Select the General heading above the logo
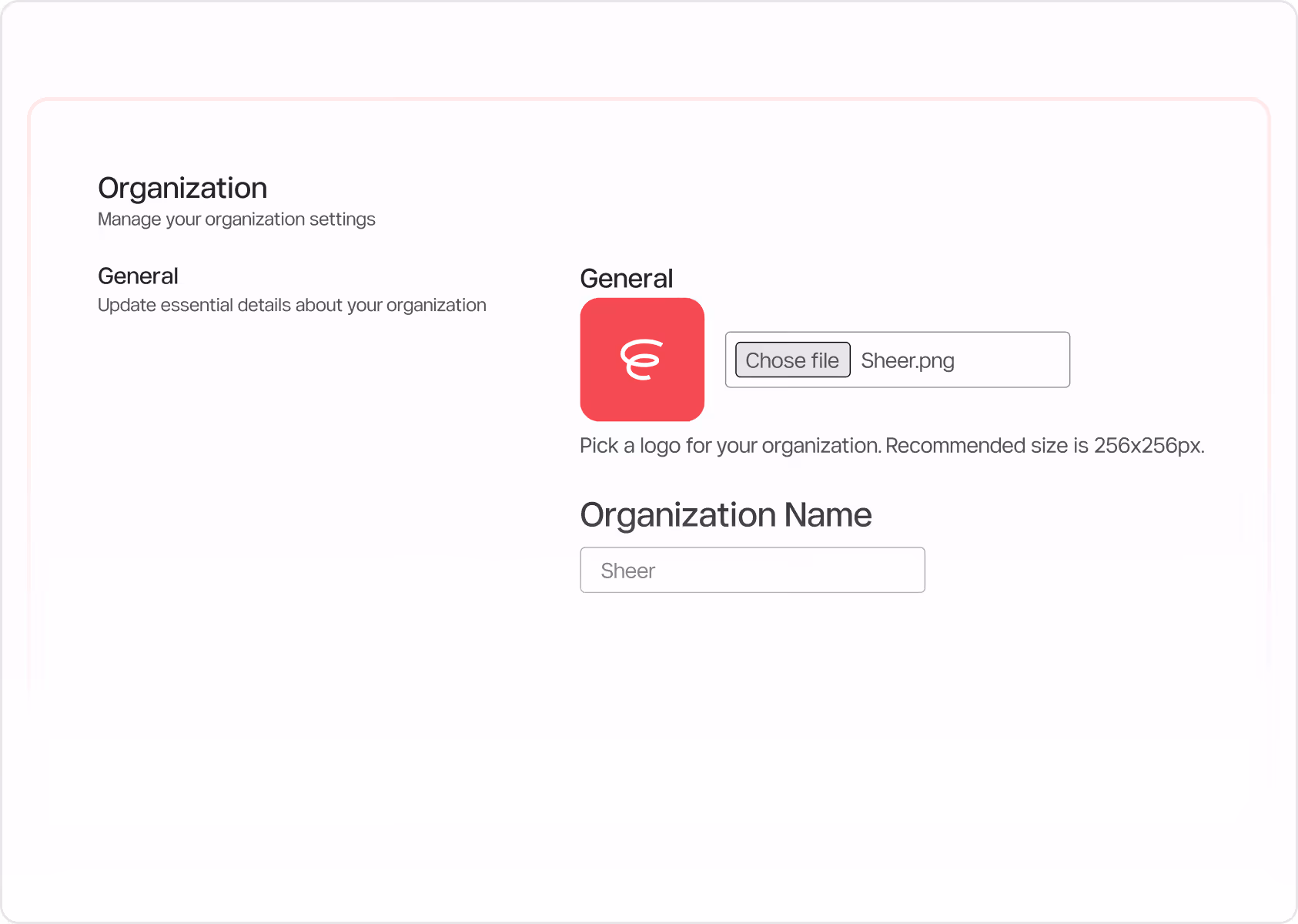Screen dimensions: 1298x924 click(626, 278)
